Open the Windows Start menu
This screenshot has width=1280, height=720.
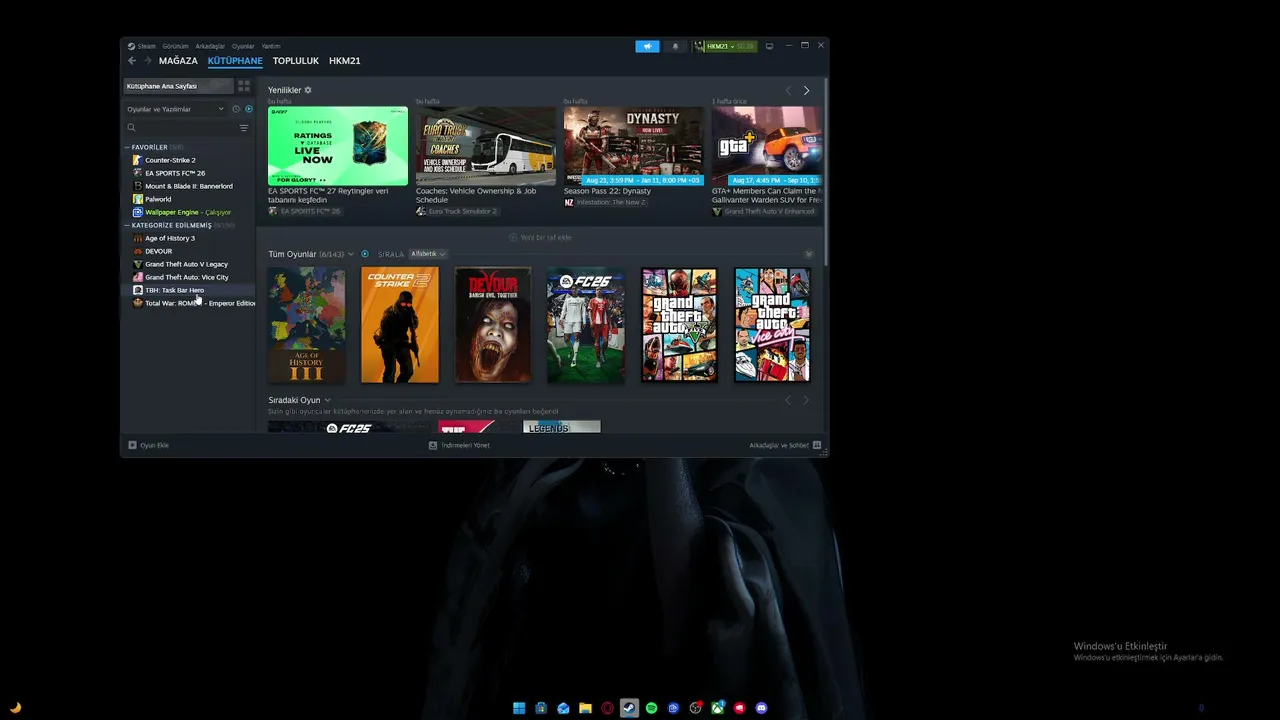[519, 708]
